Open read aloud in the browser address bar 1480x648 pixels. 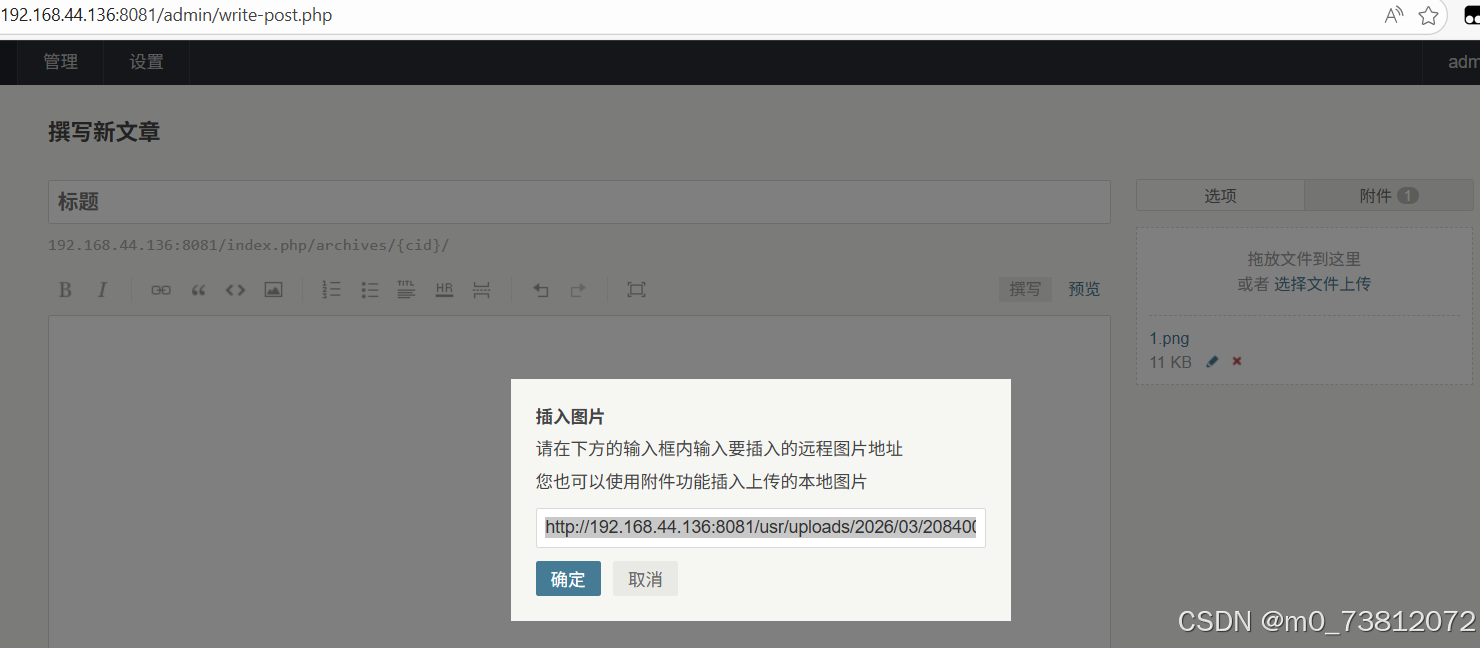pyautogui.click(x=1394, y=16)
